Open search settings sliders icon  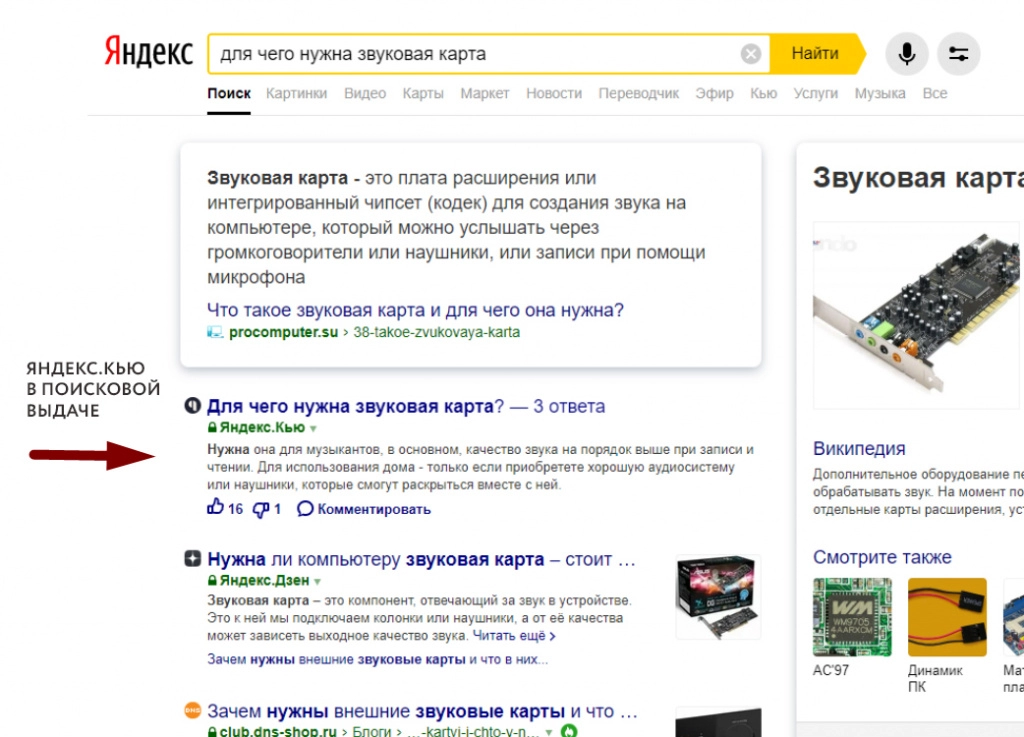click(958, 54)
